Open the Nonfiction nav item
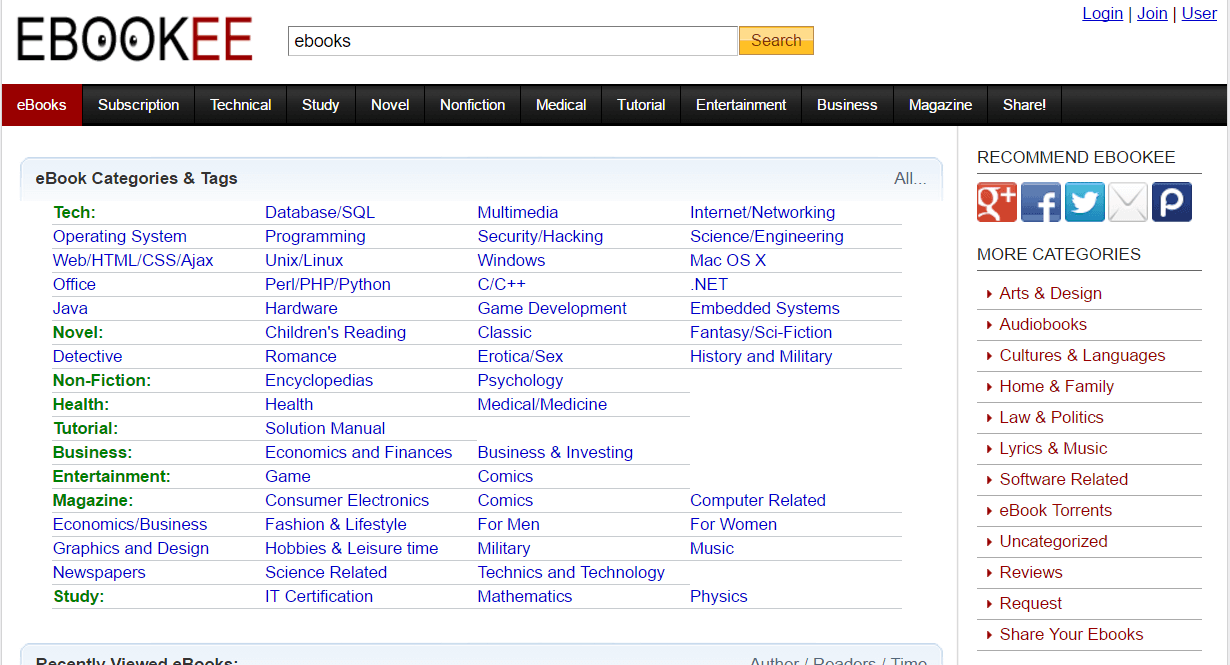Image resolution: width=1230 pixels, height=665 pixels. coord(473,105)
